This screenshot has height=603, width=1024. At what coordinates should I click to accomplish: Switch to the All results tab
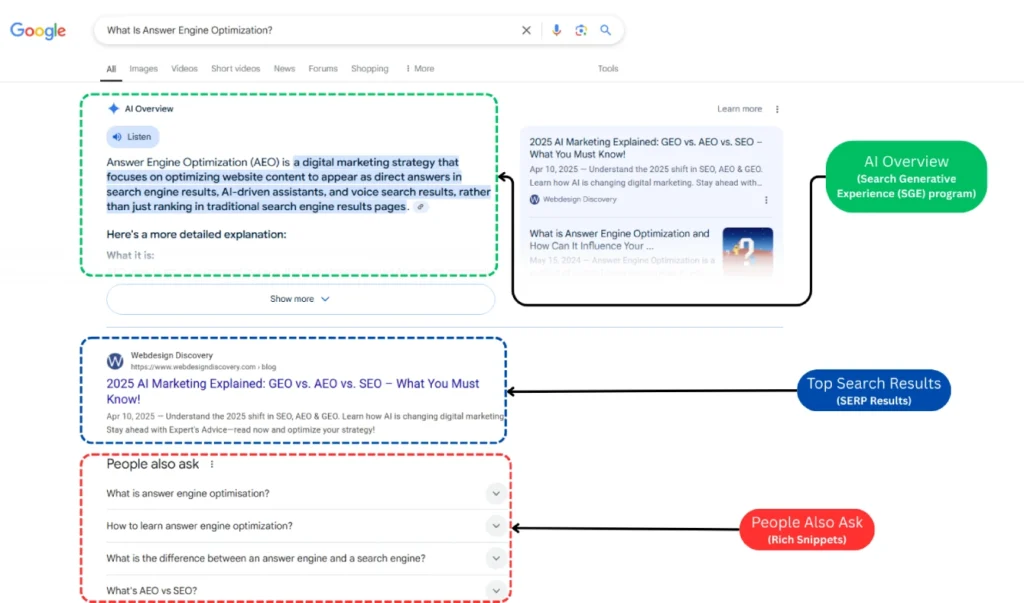(x=111, y=69)
